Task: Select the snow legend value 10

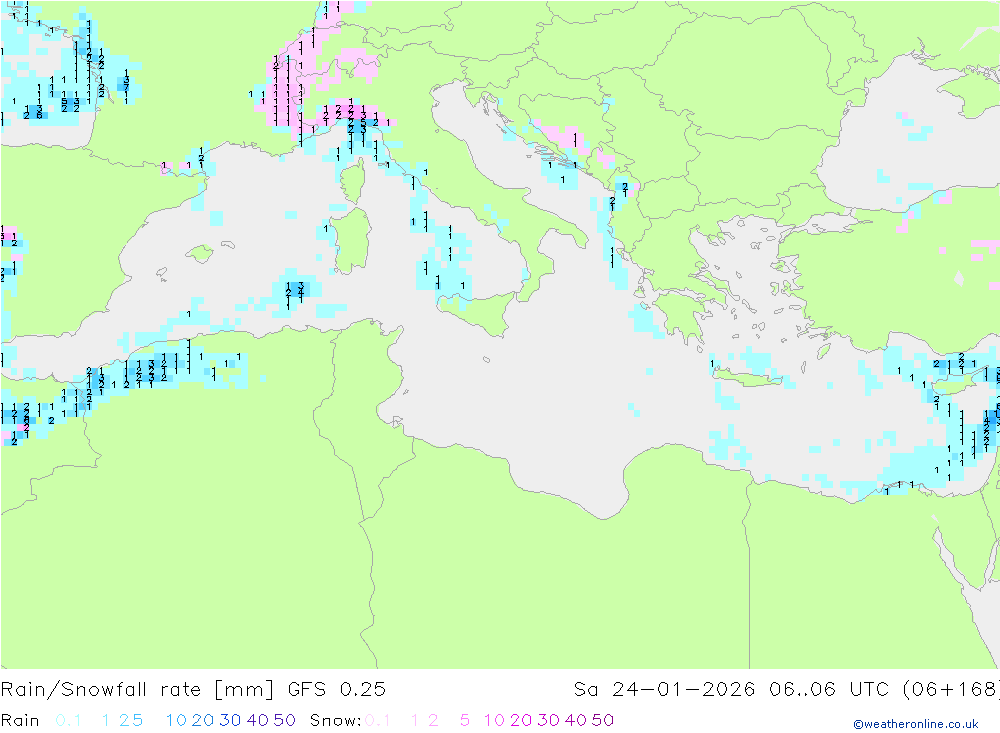Action: (x=494, y=720)
